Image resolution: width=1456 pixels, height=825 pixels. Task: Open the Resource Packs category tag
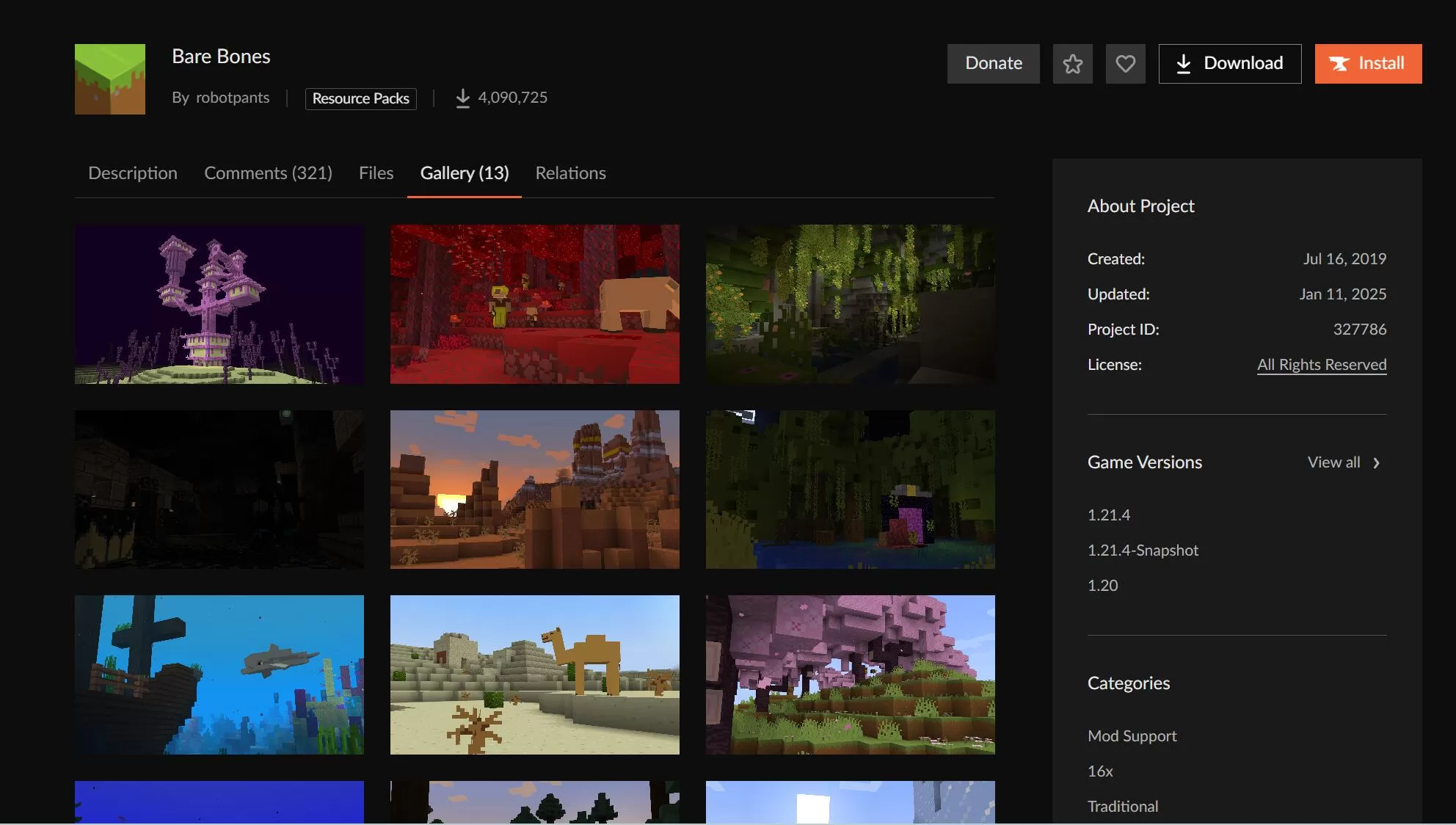(x=361, y=98)
